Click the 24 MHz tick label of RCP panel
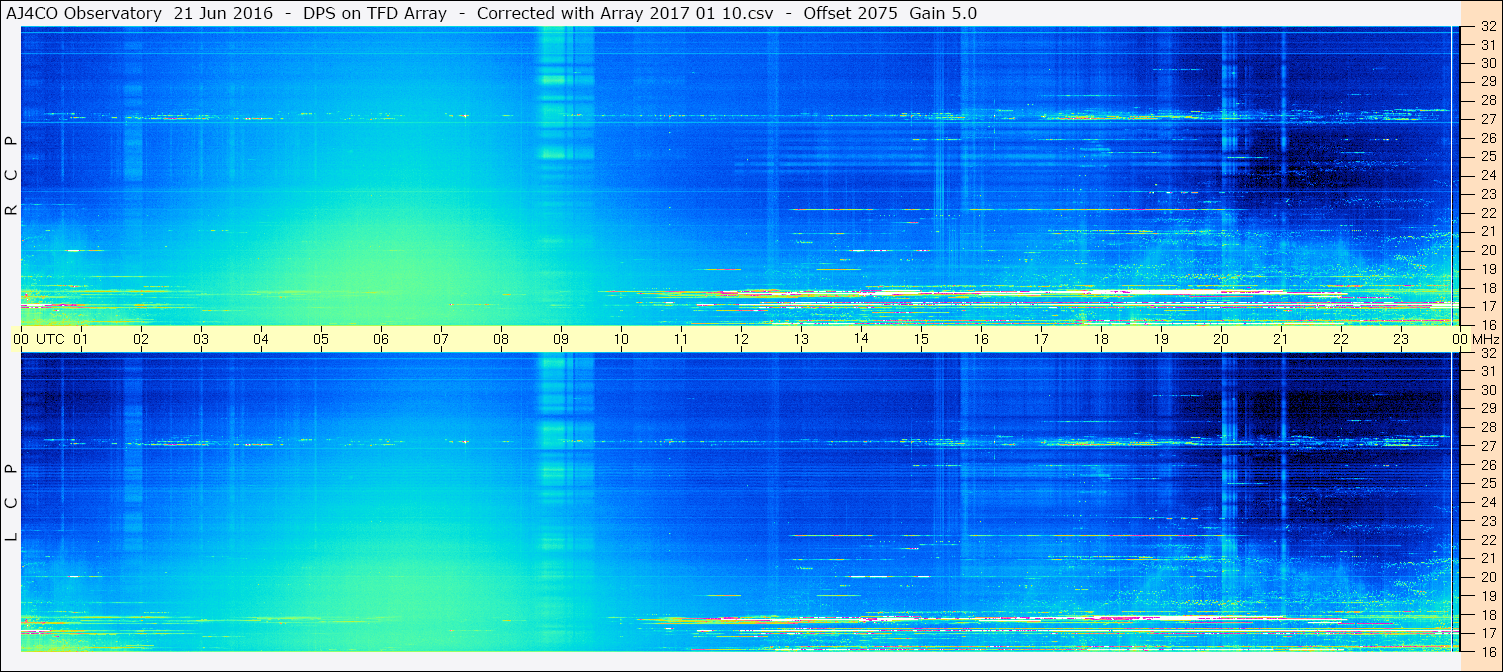 (1488, 175)
